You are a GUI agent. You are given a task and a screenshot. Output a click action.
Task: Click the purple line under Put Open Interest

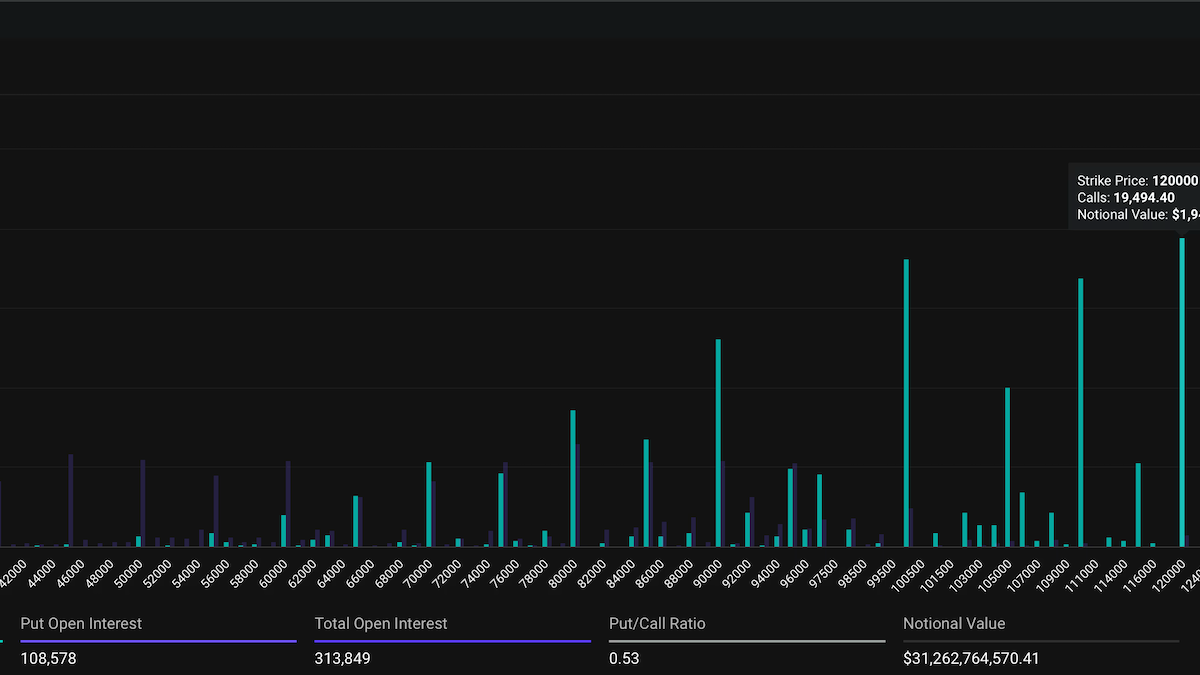point(158,641)
